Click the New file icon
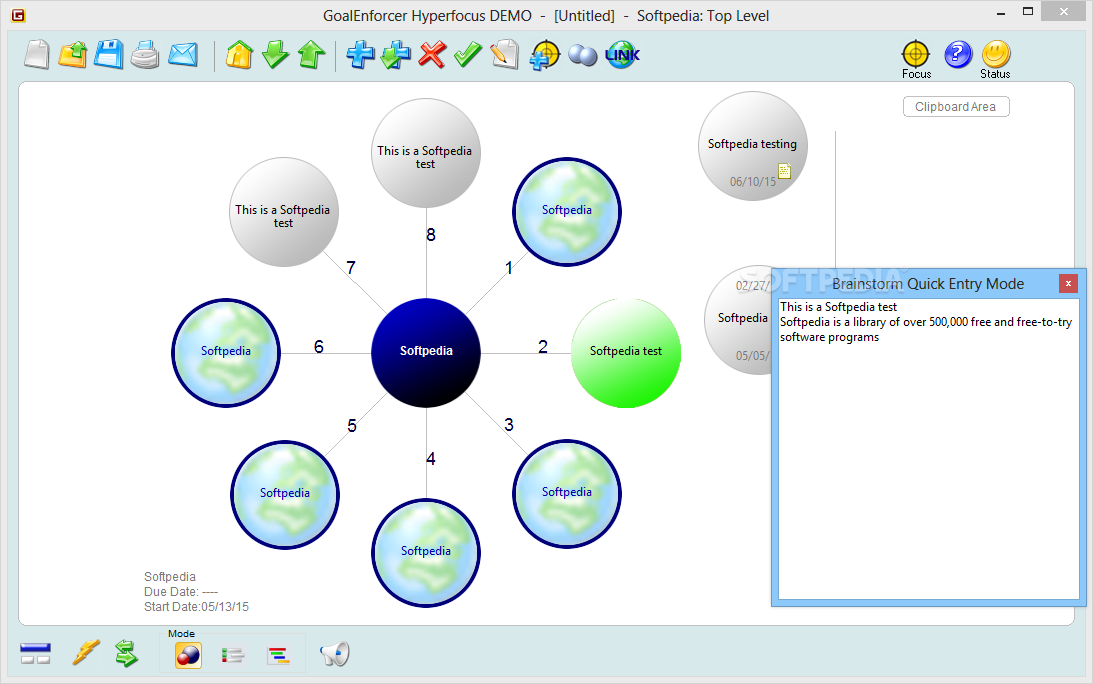The image size is (1093, 684). 37,54
